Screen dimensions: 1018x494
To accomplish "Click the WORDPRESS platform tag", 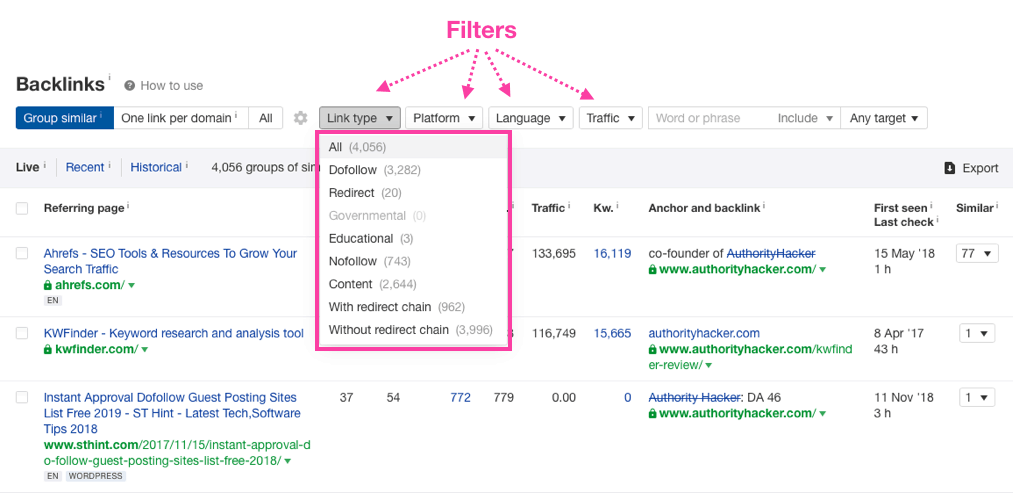I will point(95,476).
